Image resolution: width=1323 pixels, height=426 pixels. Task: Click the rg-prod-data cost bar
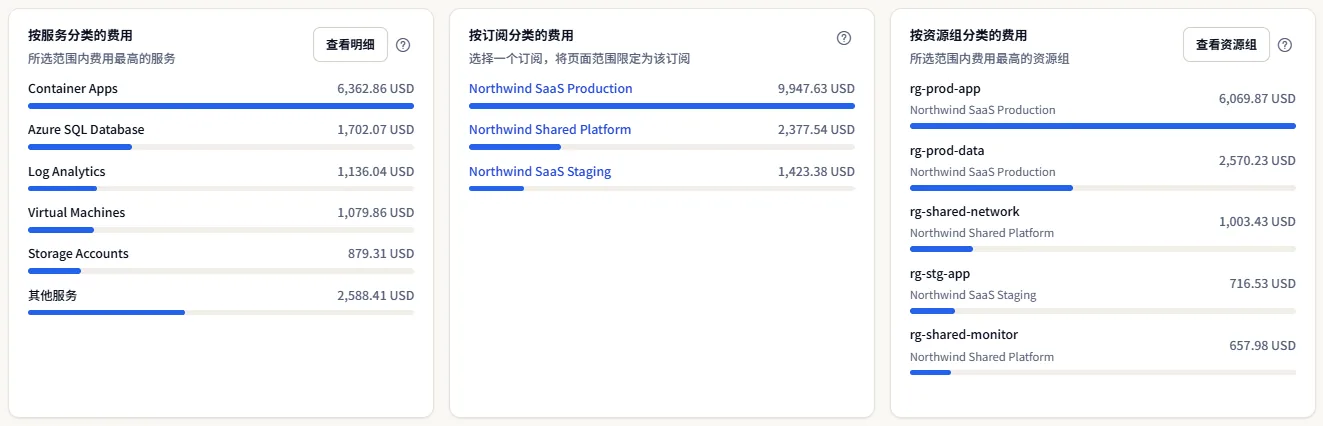pyautogui.click(x=1103, y=188)
